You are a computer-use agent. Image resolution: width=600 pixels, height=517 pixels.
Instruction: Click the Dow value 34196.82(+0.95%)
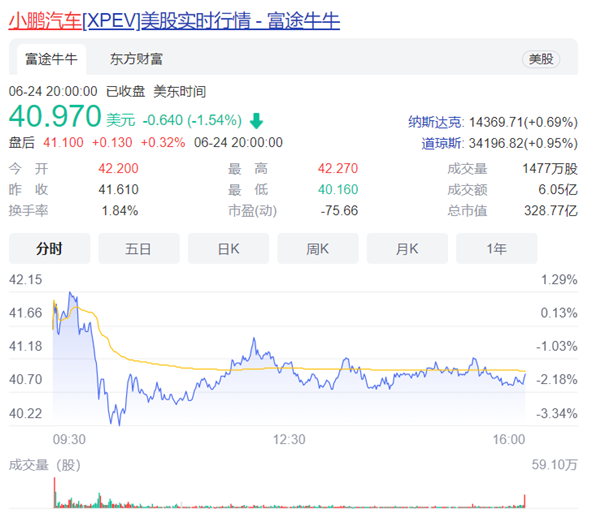[523, 144]
